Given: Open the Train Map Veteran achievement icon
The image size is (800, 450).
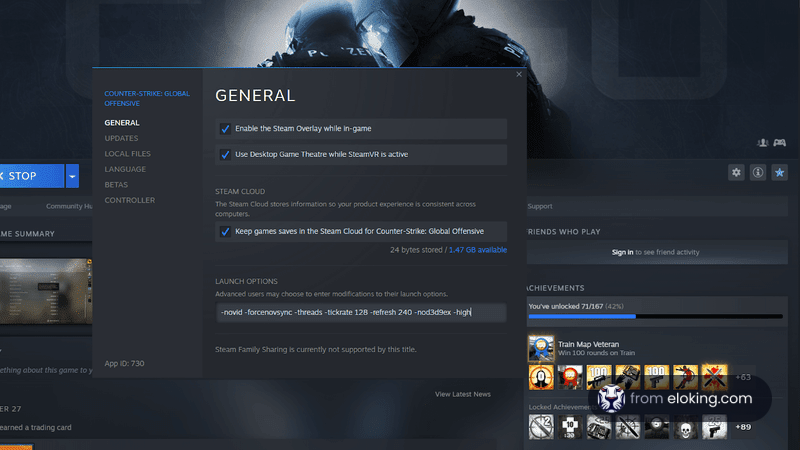Looking at the screenshot, I should click(541, 348).
